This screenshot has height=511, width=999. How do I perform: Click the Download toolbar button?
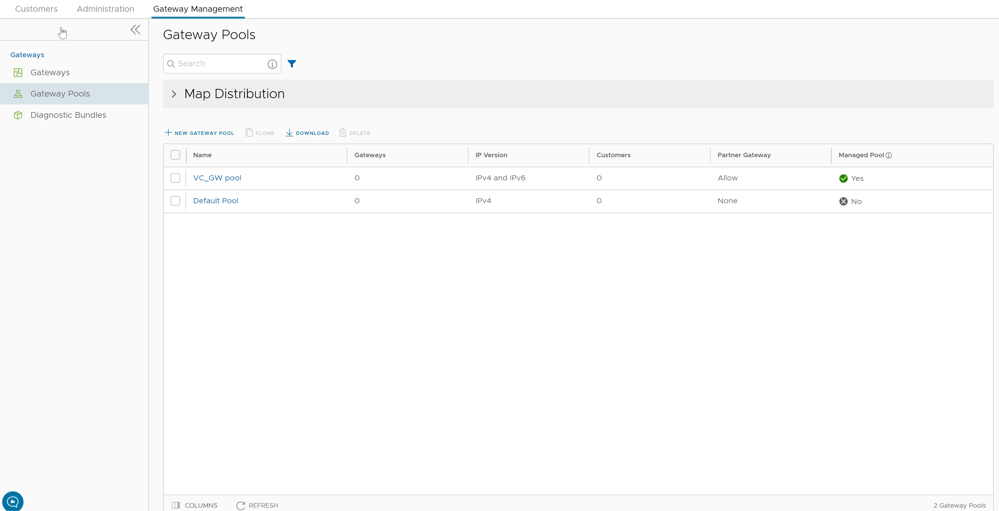(x=307, y=133)
